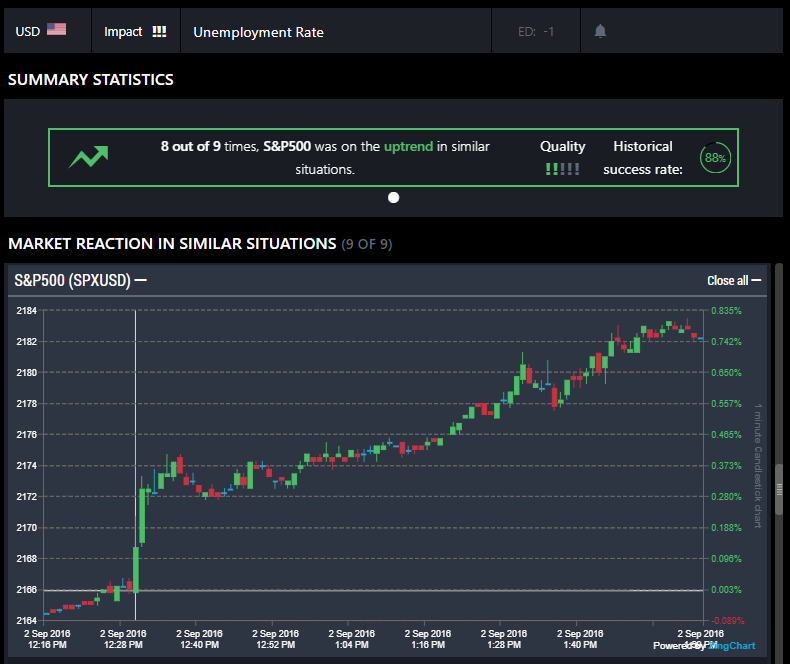Click the 2166 price axis label
The height and width of the screenshot is (664, 790).
pyautogui.click(x=27, y=589)
